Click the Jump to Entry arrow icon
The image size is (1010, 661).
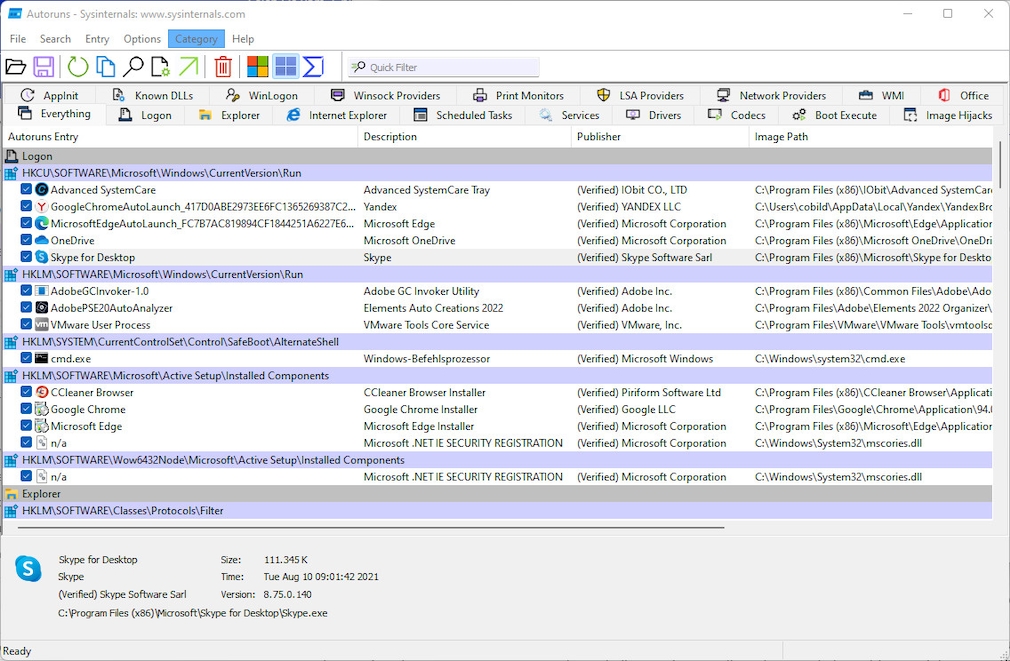(x=190, y=66)
